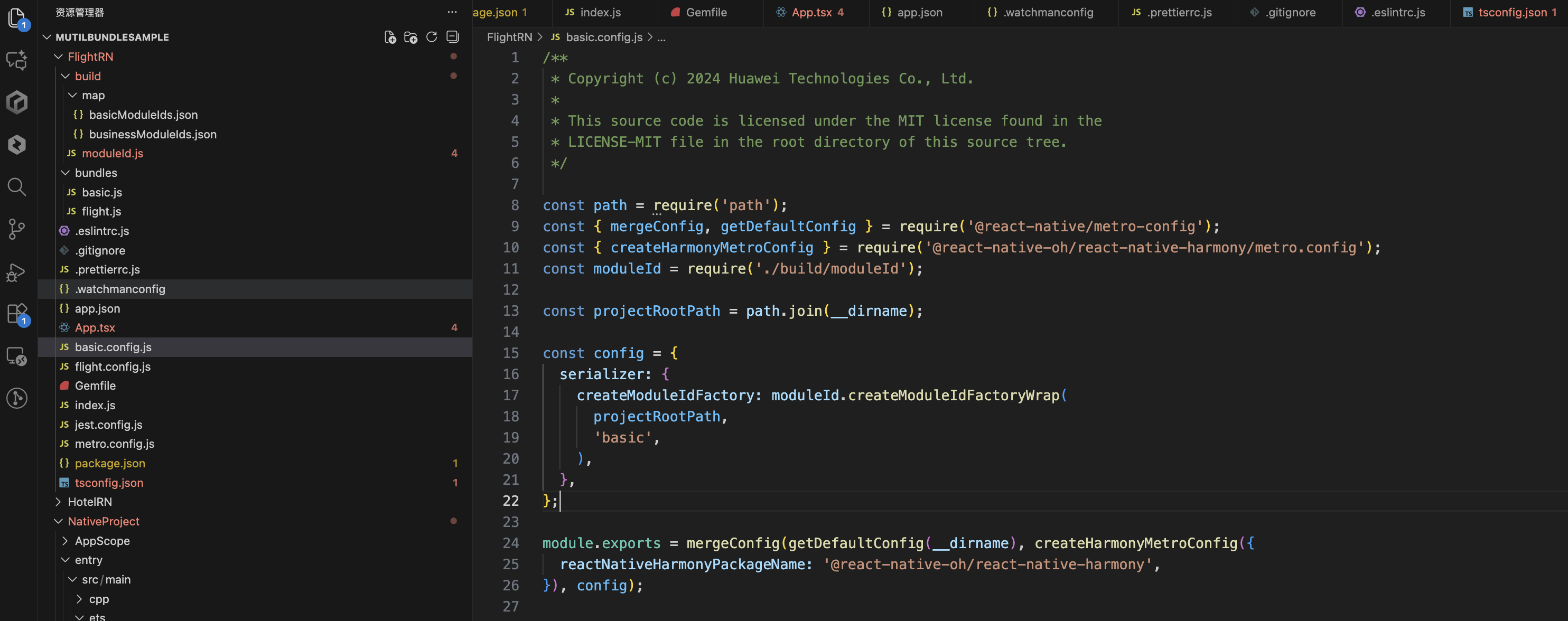The image size is (1568, 621).
Task: Open metro.config.js from explorer
Action: 115,444
